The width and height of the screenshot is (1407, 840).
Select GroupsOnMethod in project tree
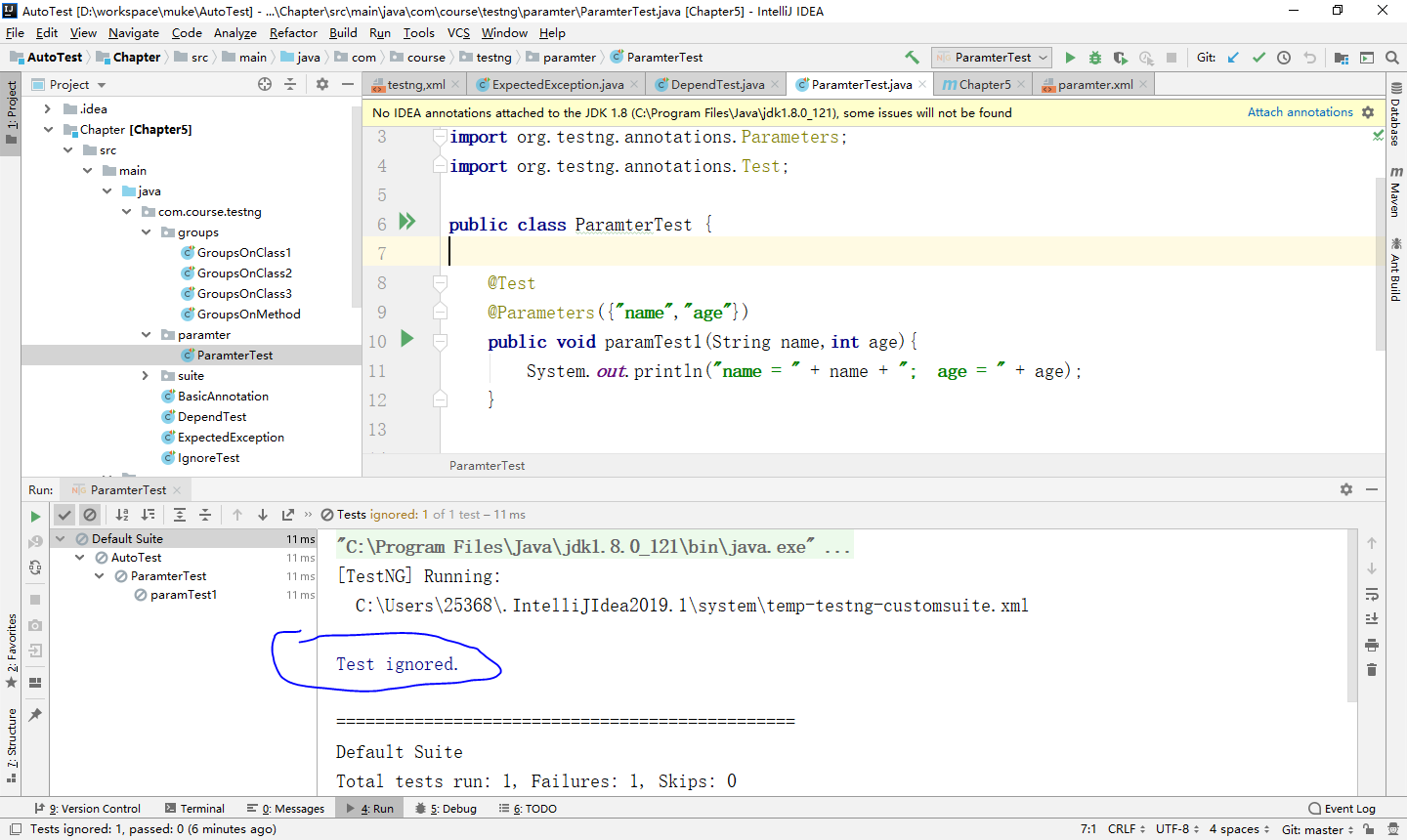248,314
